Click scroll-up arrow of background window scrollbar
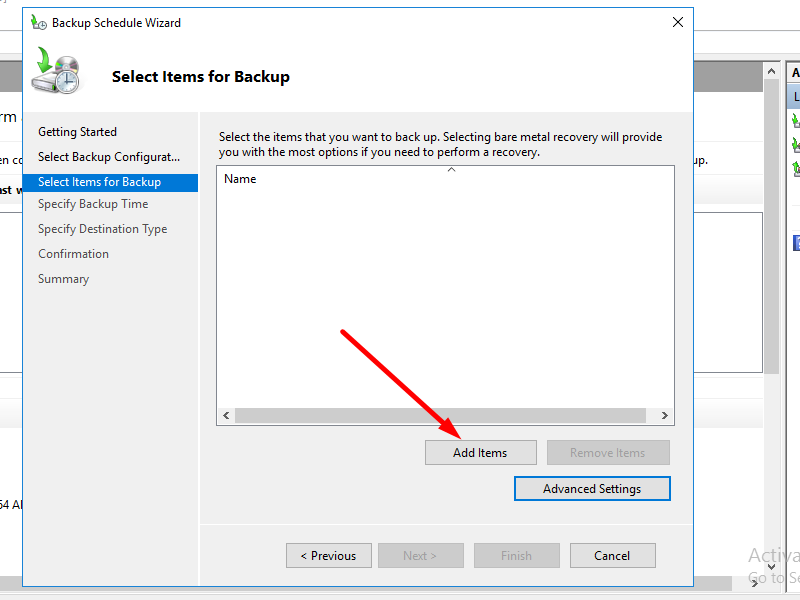This screenshot has height=600, width=800. pyautogui.click(x=770, y=71)
